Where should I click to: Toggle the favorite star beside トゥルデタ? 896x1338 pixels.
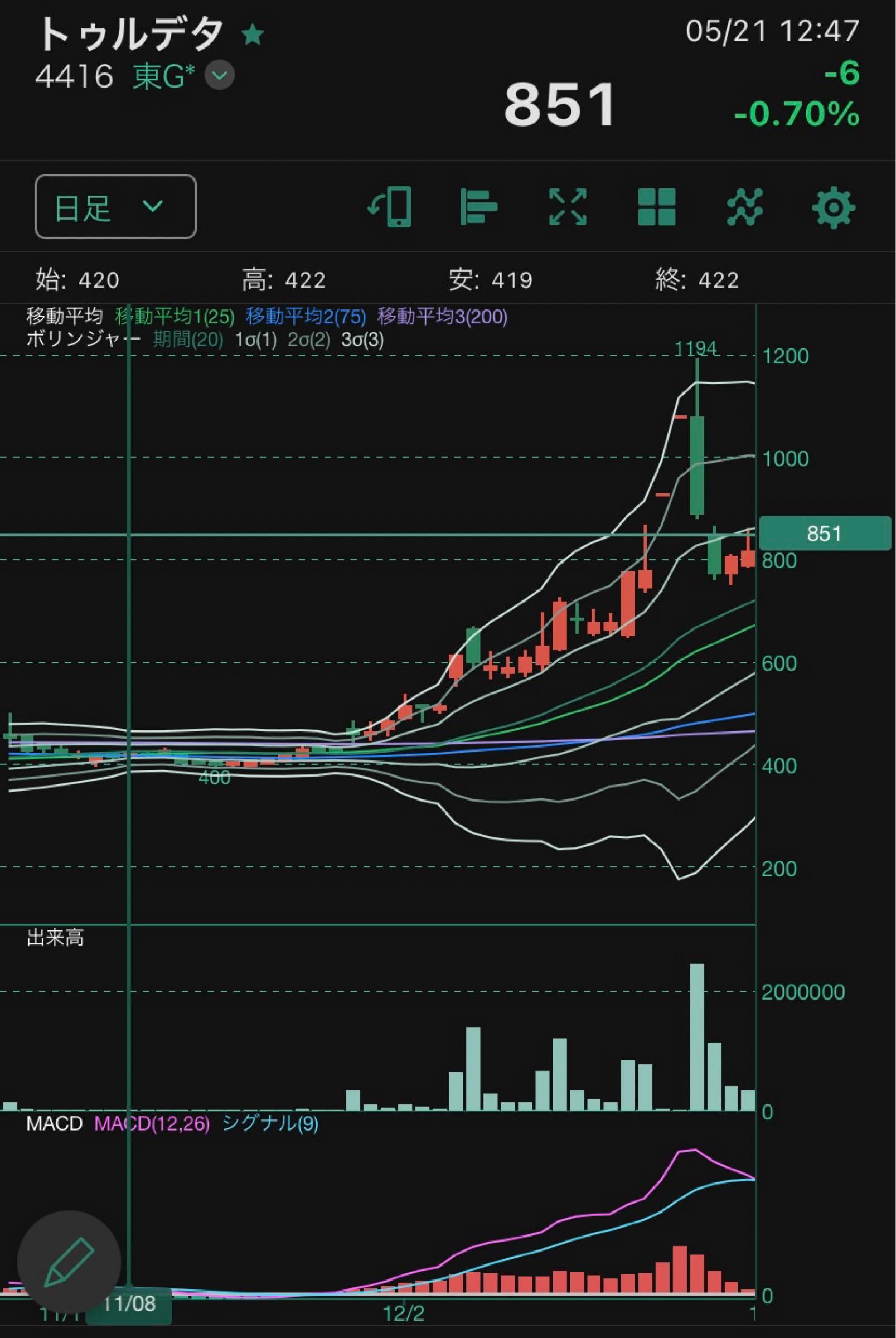coord(253,36)
